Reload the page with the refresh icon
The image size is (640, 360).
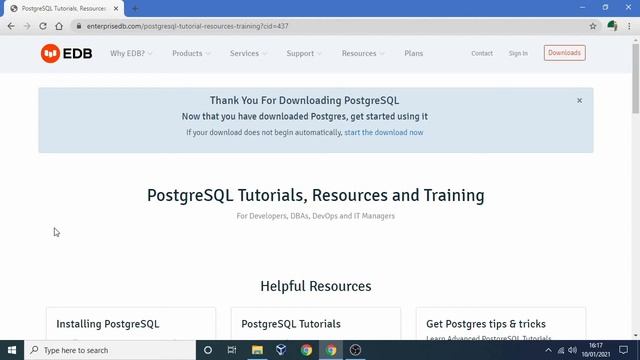(43, 26)
